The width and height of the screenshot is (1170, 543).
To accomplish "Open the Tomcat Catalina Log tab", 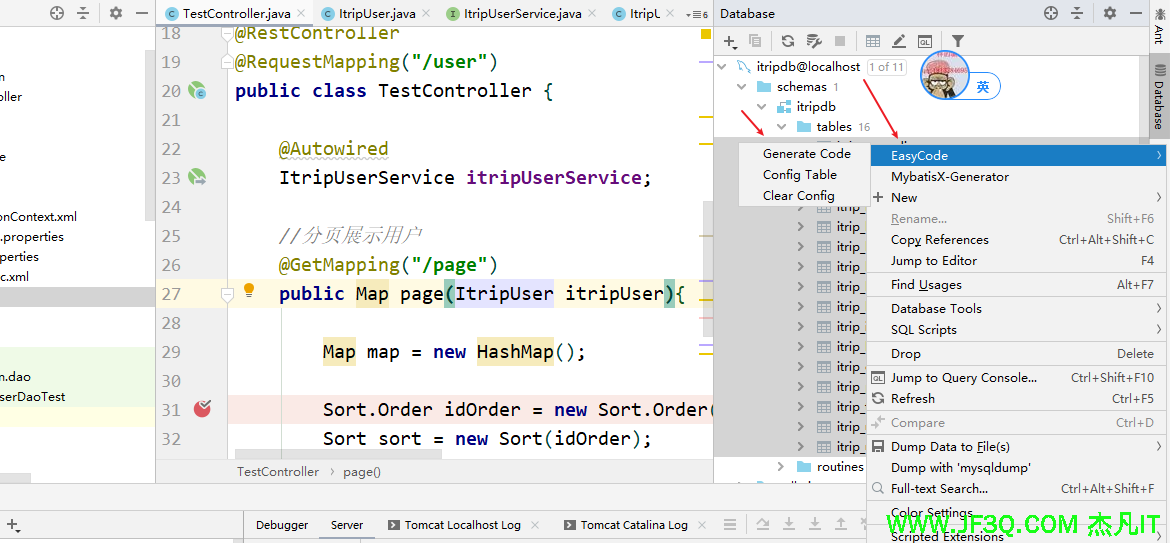I will tap(633, 525).
